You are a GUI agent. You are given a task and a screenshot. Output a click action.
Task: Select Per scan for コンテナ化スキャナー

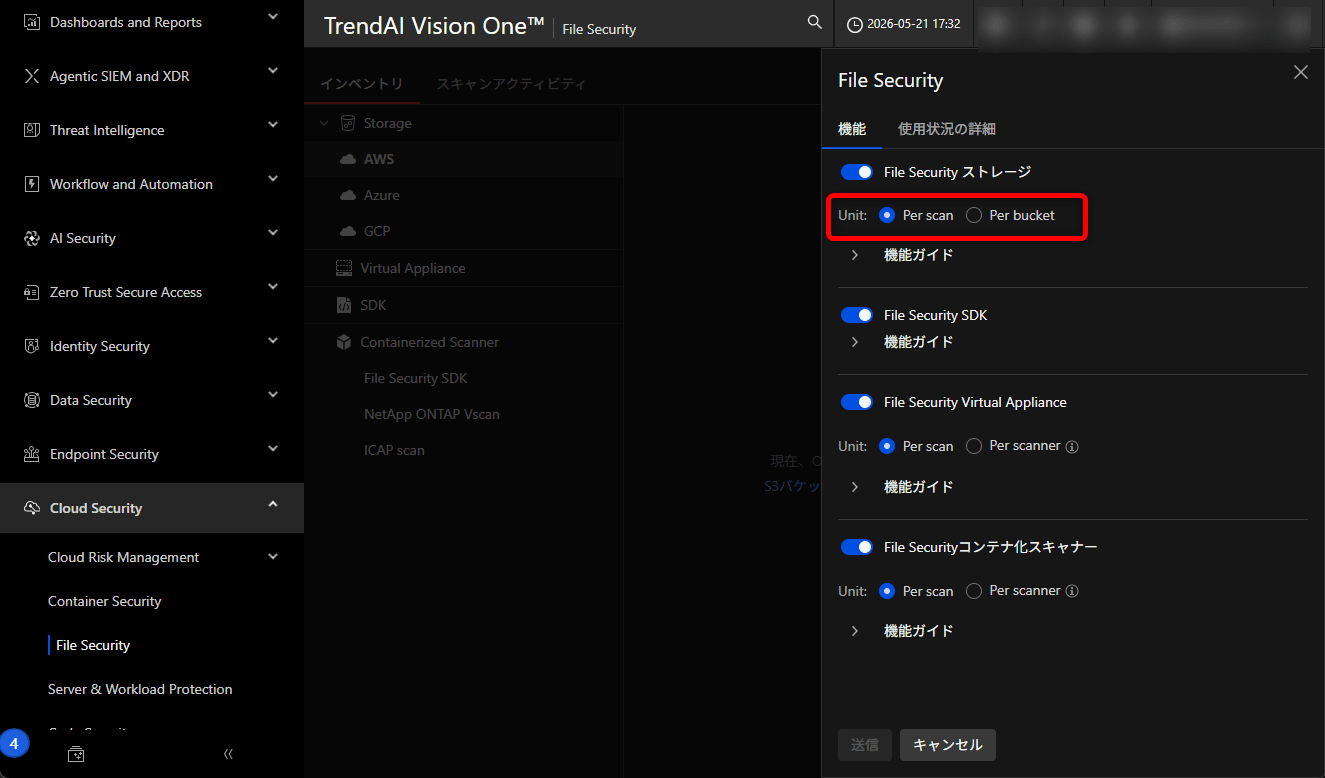[x=886, y=591]
